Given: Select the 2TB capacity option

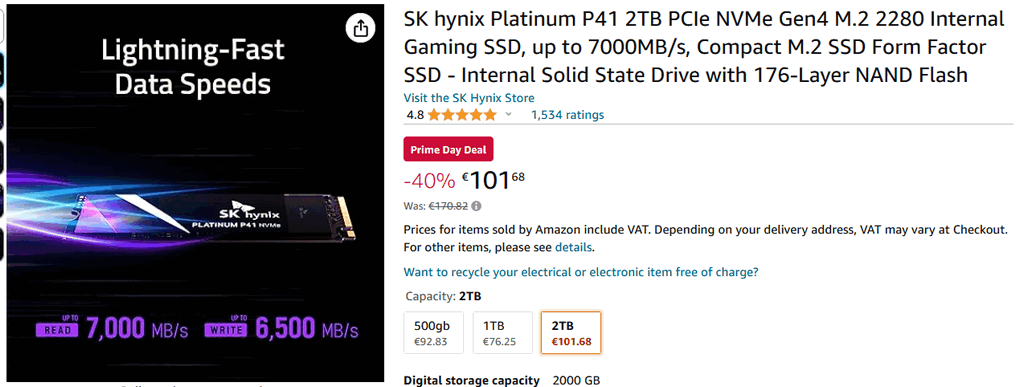Looking at the screenshot, I should (571, 333).
